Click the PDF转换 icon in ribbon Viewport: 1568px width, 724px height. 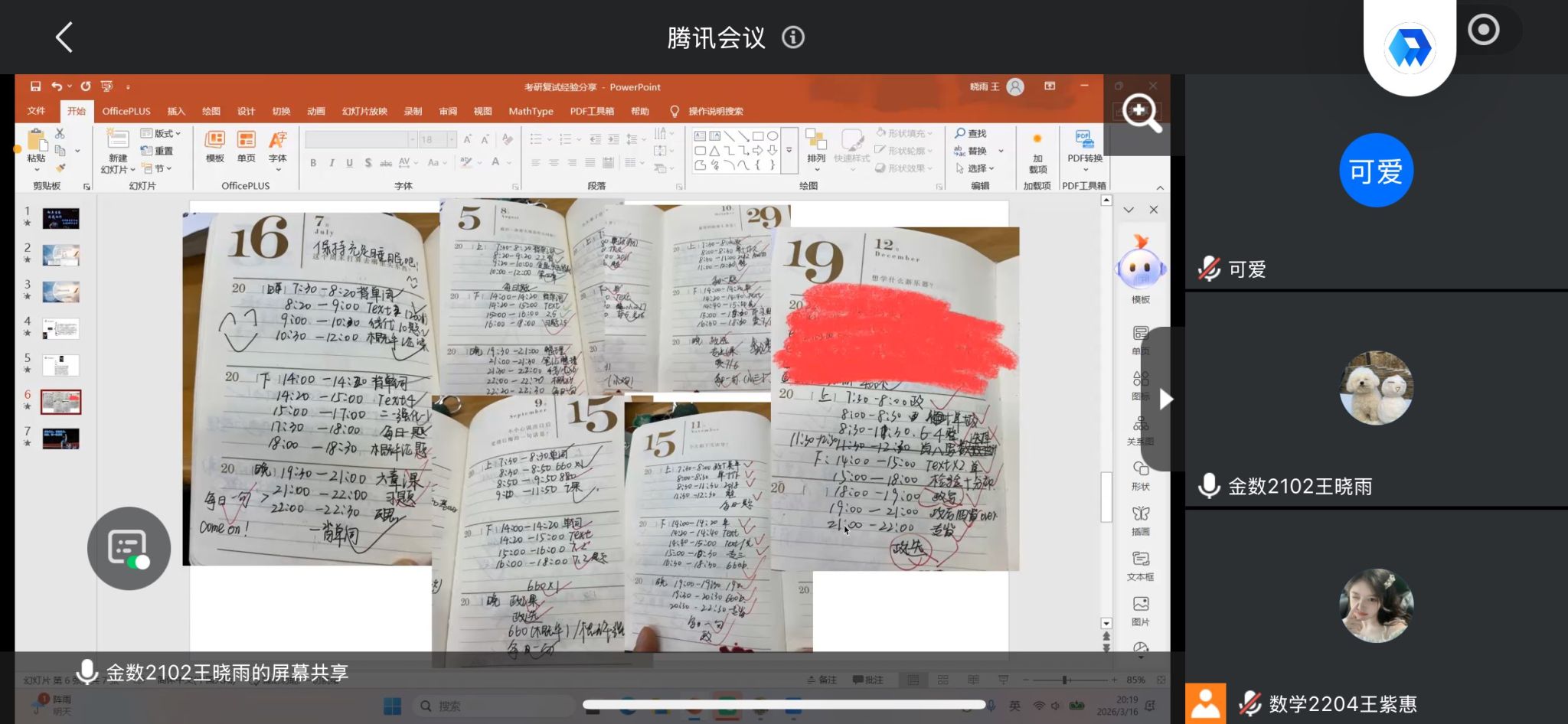tap(1084, 140)
